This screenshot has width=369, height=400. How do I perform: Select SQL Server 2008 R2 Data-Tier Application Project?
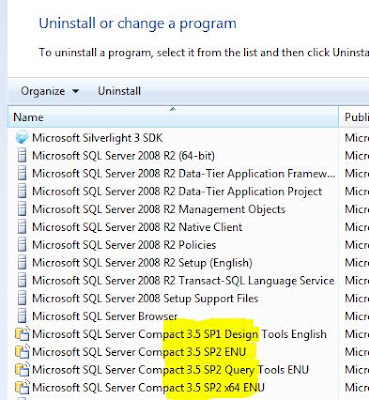[177, 191]
